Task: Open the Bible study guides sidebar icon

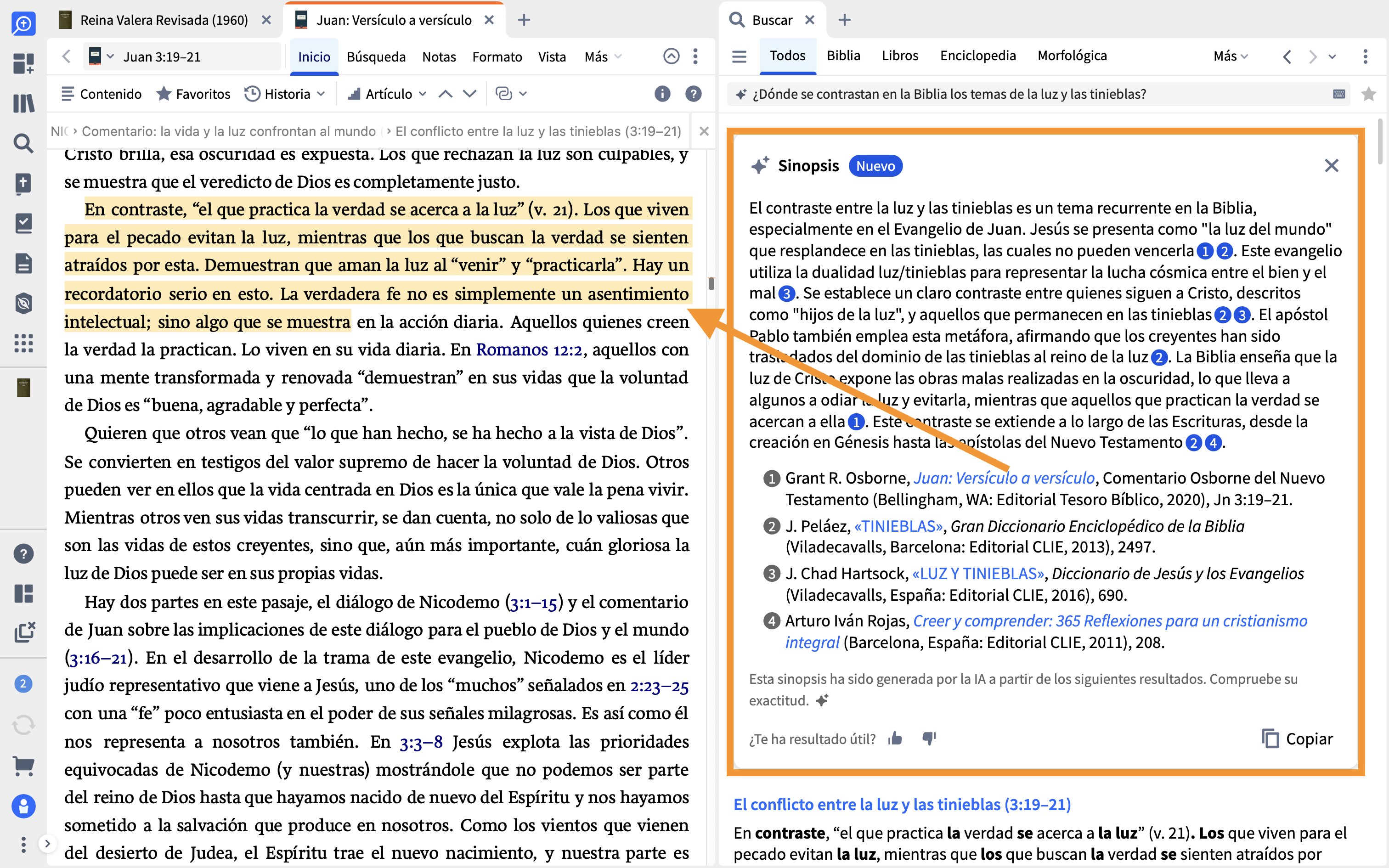Action: click(23, 184)
